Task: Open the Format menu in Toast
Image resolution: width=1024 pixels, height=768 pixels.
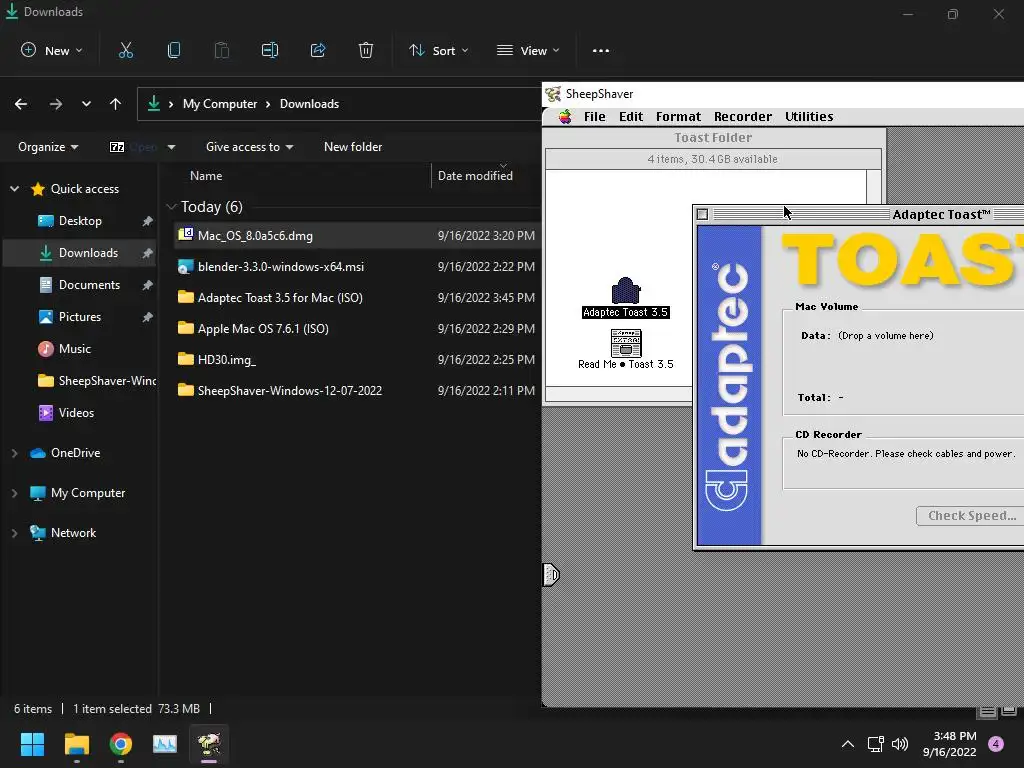Action: click(x=678, y=117)
